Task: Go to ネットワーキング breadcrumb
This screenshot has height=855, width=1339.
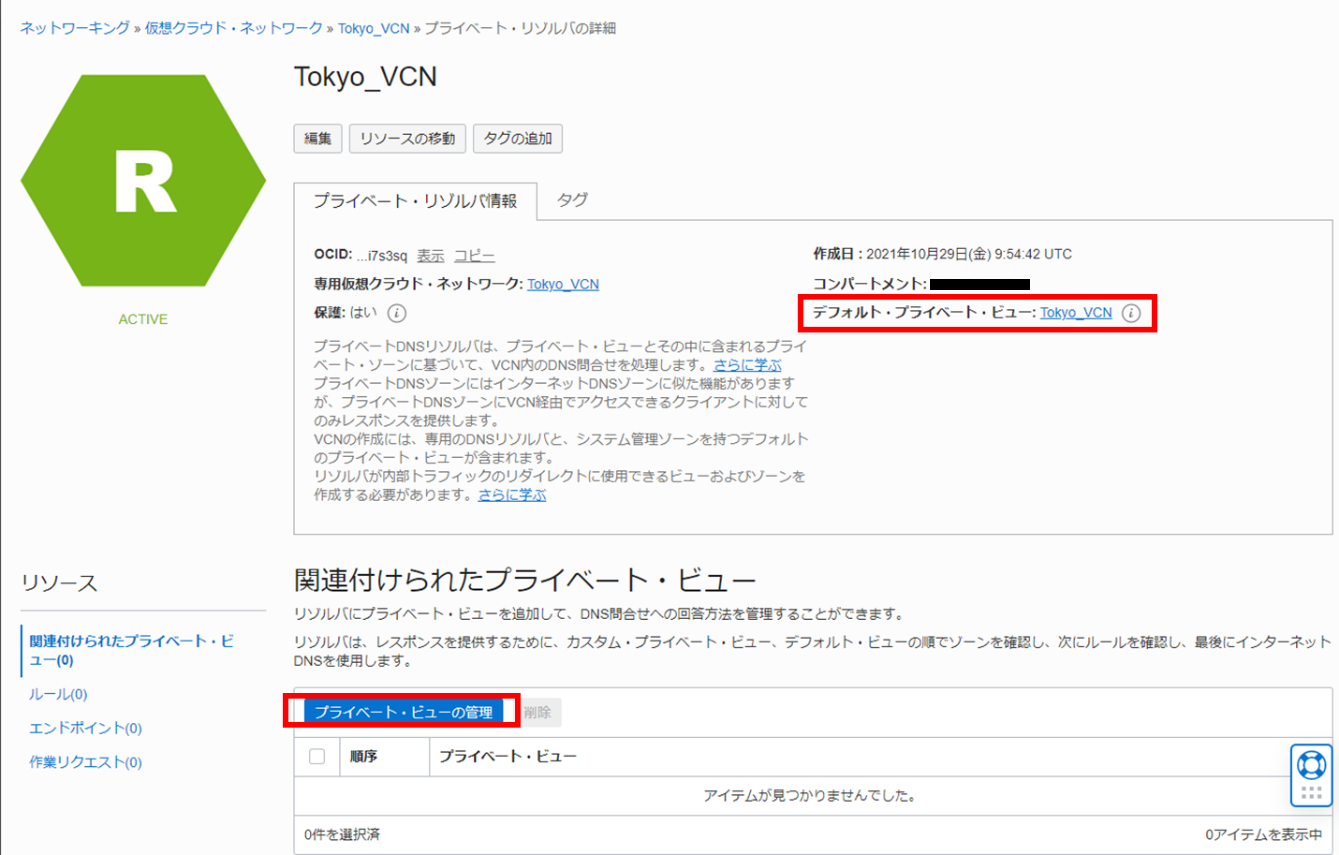Action: click(75, 28)
